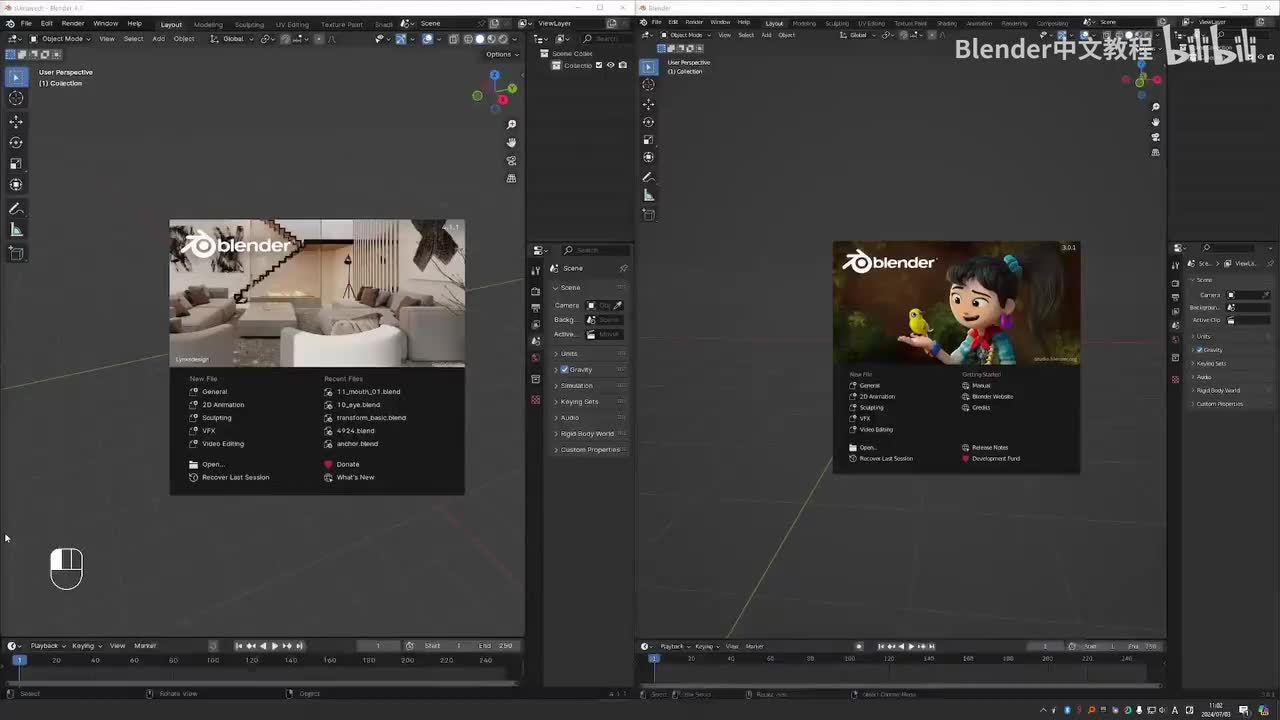
Task: Open recent file 11_mouth_01.blend
Action: [368, 392]
